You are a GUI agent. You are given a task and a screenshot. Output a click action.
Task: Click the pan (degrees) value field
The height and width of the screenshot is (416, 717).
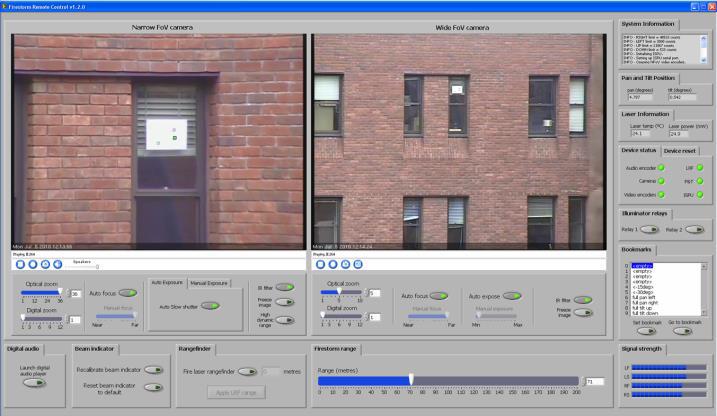(640, 97)
